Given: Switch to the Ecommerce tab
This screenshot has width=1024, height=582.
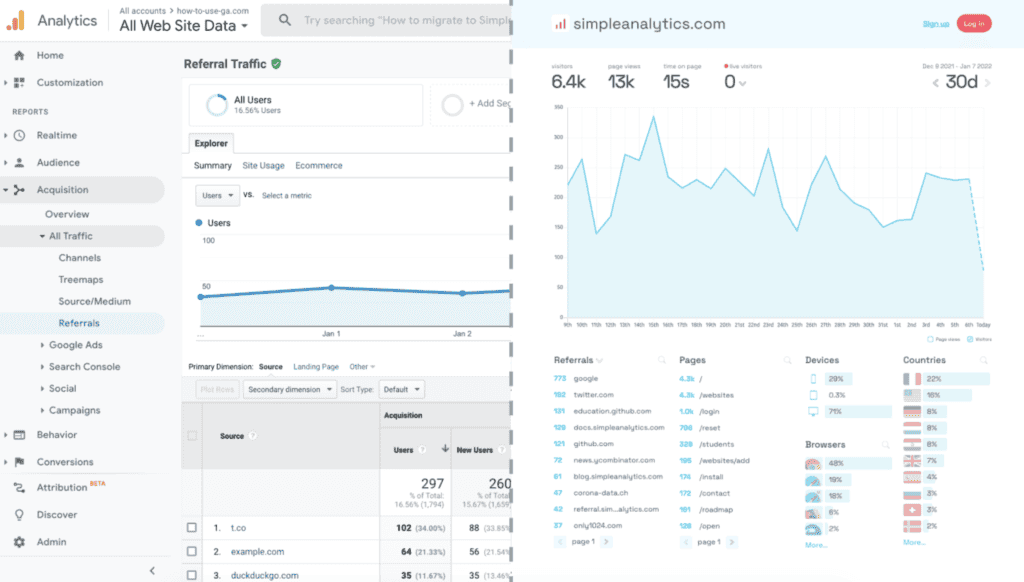Looking at the screenshot, I should click(319, 166).
